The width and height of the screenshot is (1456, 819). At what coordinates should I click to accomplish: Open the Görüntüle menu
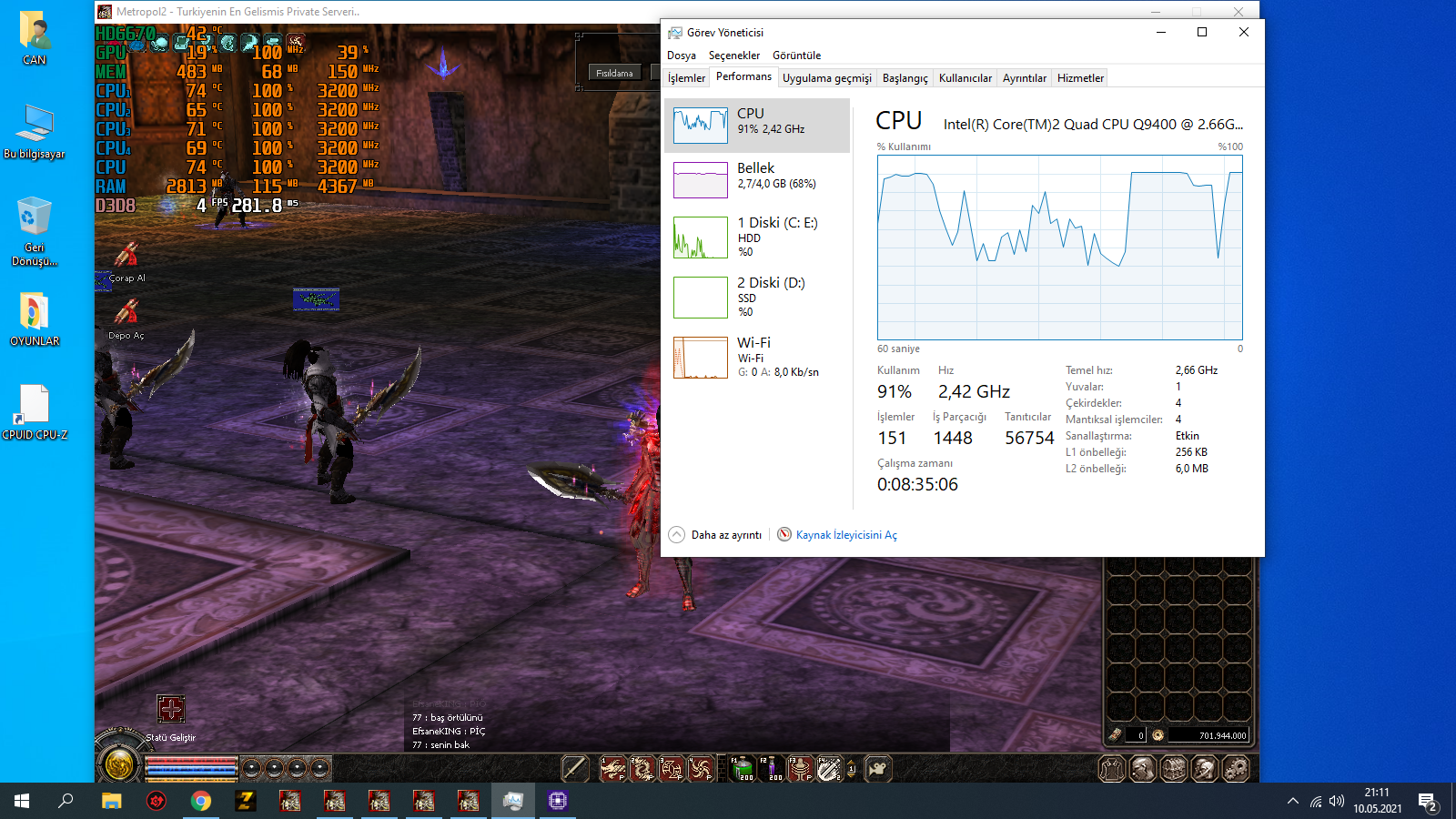[797, 56]
